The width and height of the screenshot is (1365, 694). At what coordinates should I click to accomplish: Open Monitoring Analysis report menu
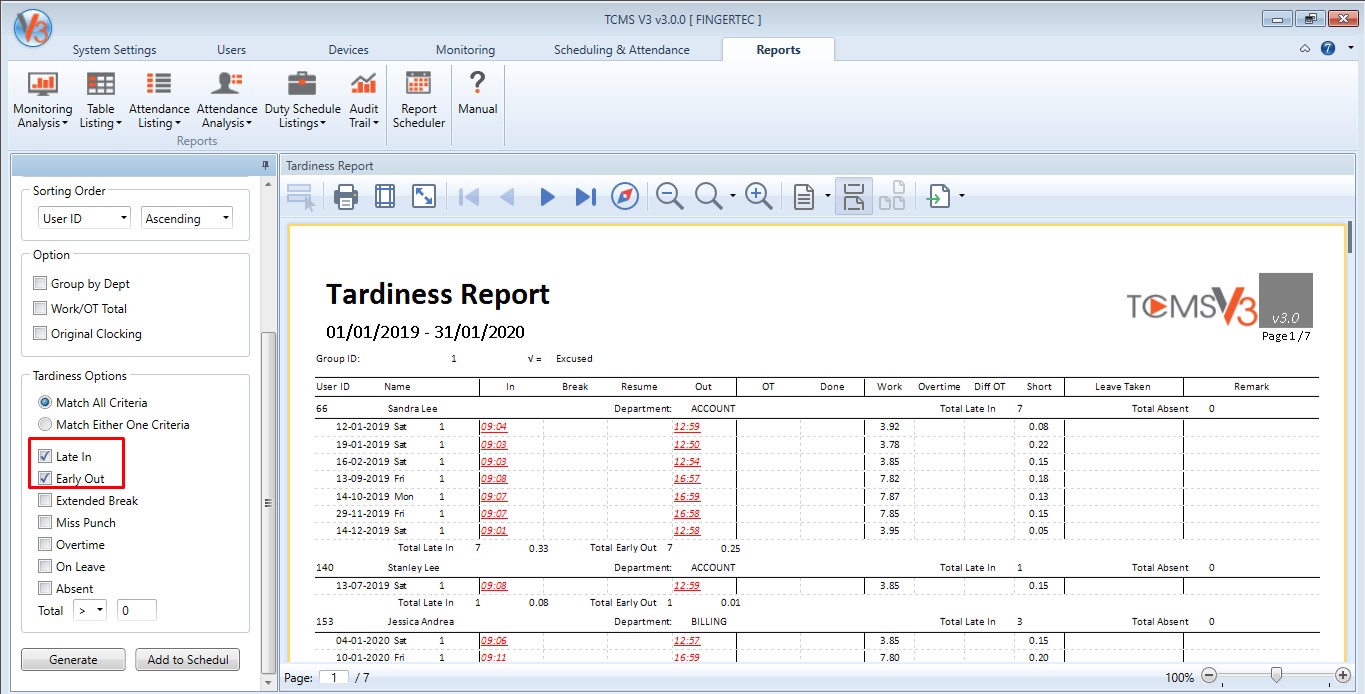43,100
